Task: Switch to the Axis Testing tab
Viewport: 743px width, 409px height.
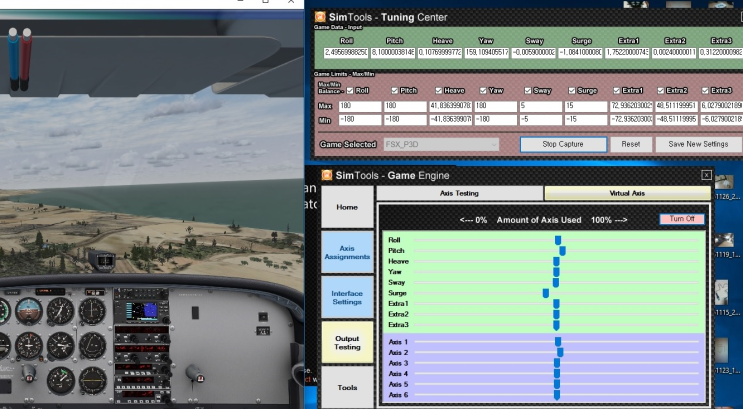Action: [x=459, y=193]
